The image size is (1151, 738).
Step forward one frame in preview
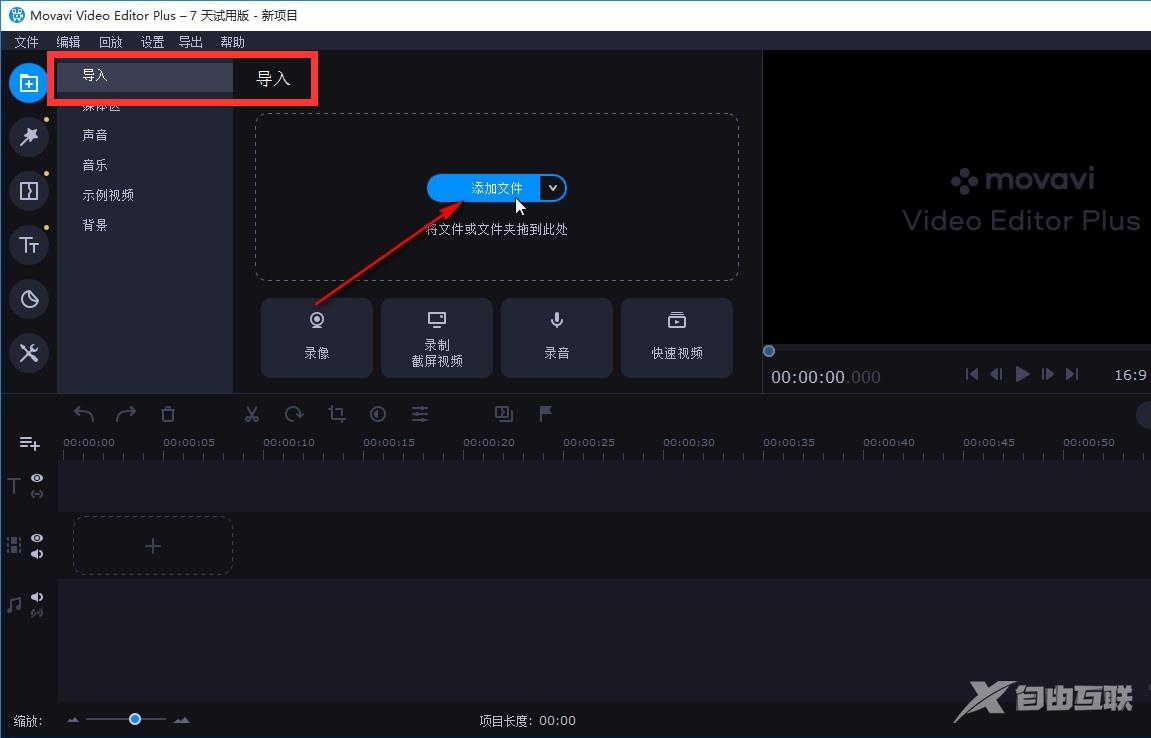[x=1047, y=375]
